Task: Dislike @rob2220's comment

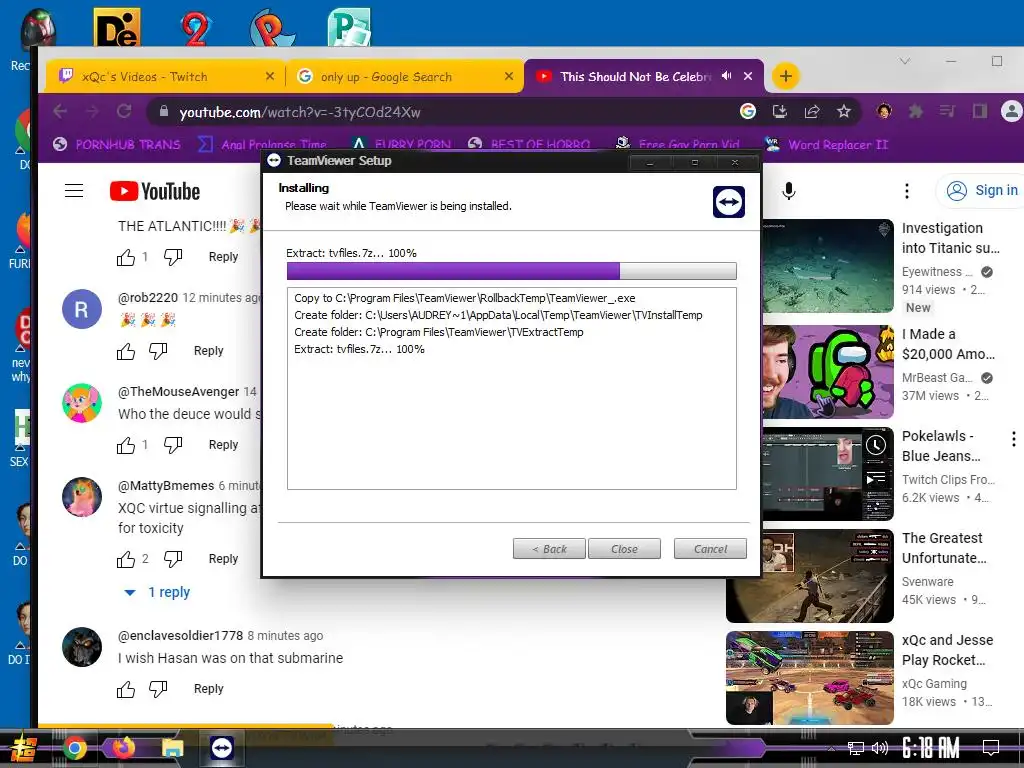Action: tap(157, 351)
